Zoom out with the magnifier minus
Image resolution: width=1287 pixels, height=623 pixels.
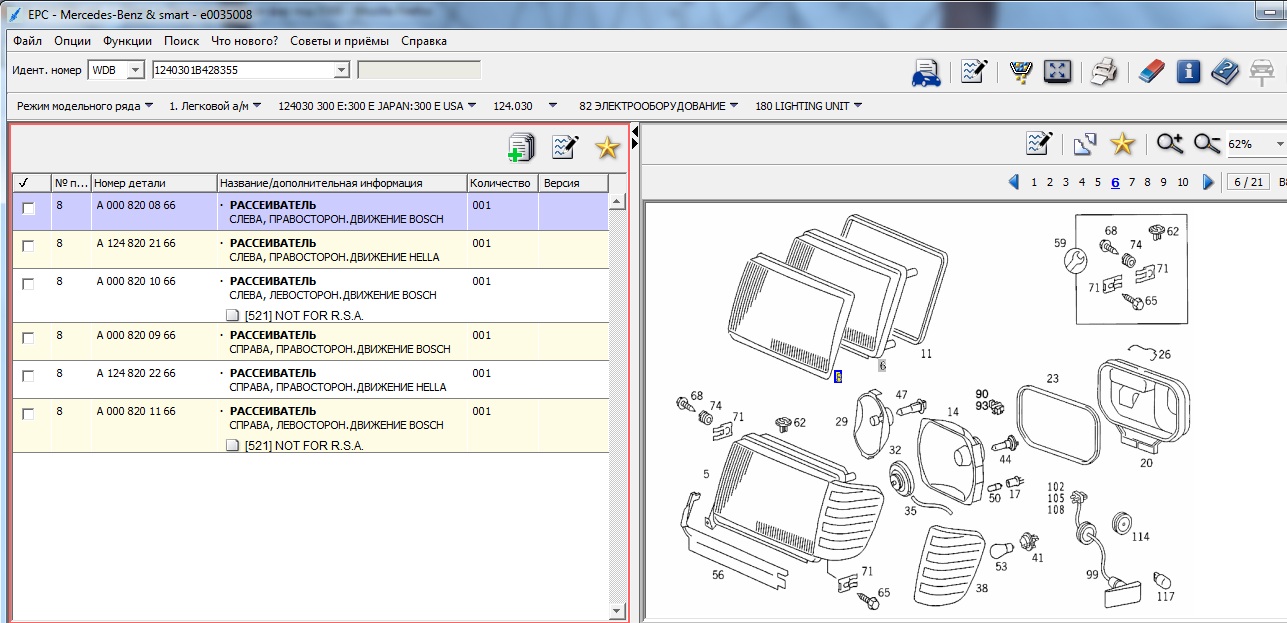pyautogui.click(x=1207, y=144)
